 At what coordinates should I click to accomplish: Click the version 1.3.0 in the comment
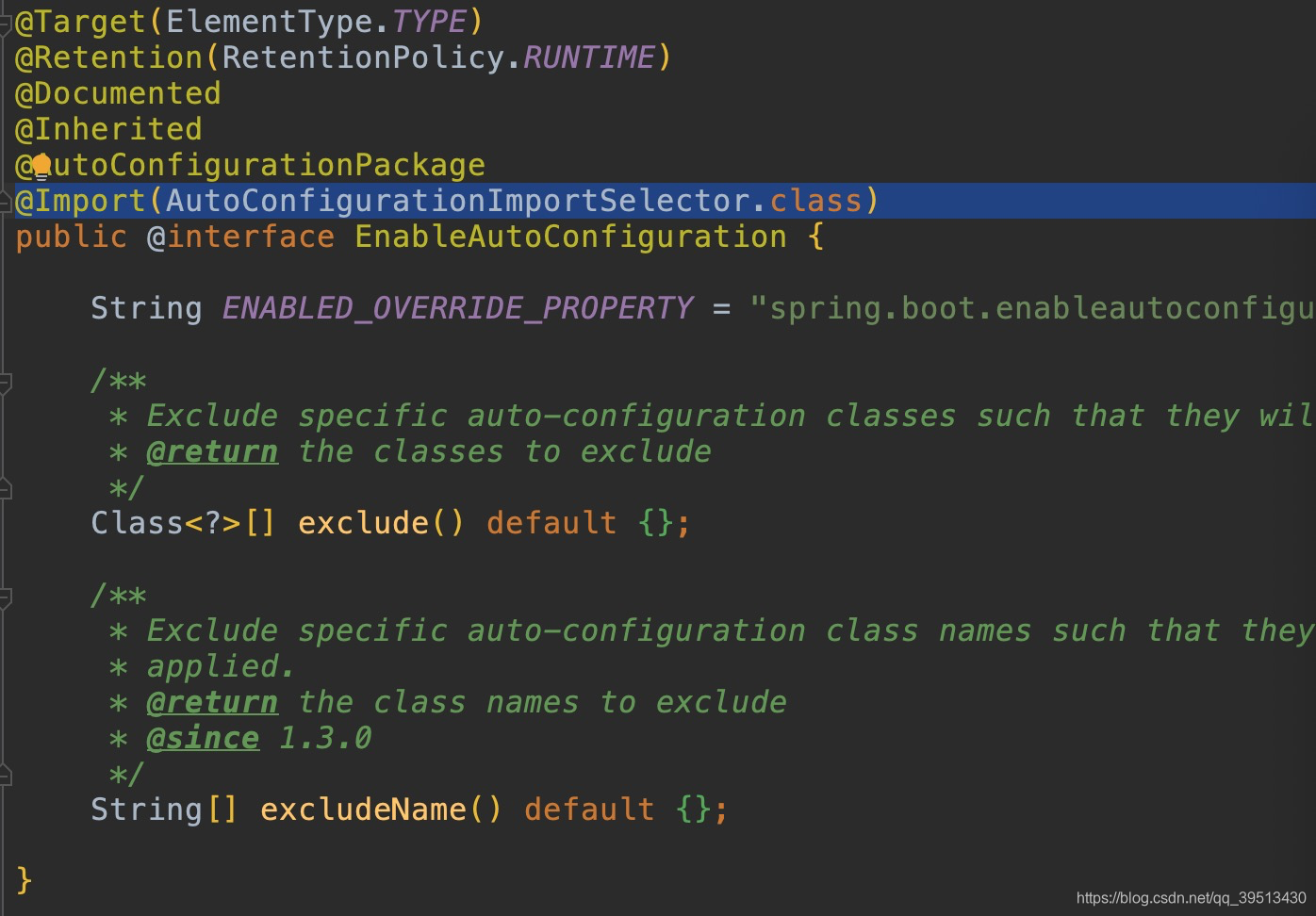(x=325, y=738)
